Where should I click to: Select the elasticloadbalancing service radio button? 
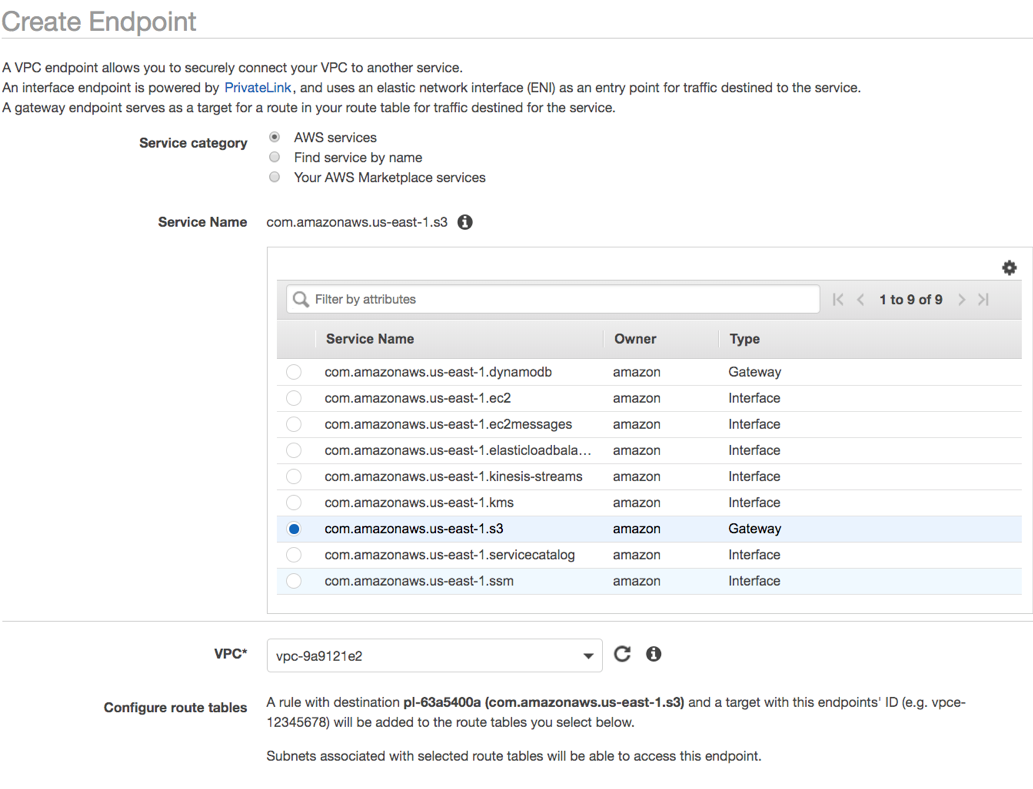point(294,450)
